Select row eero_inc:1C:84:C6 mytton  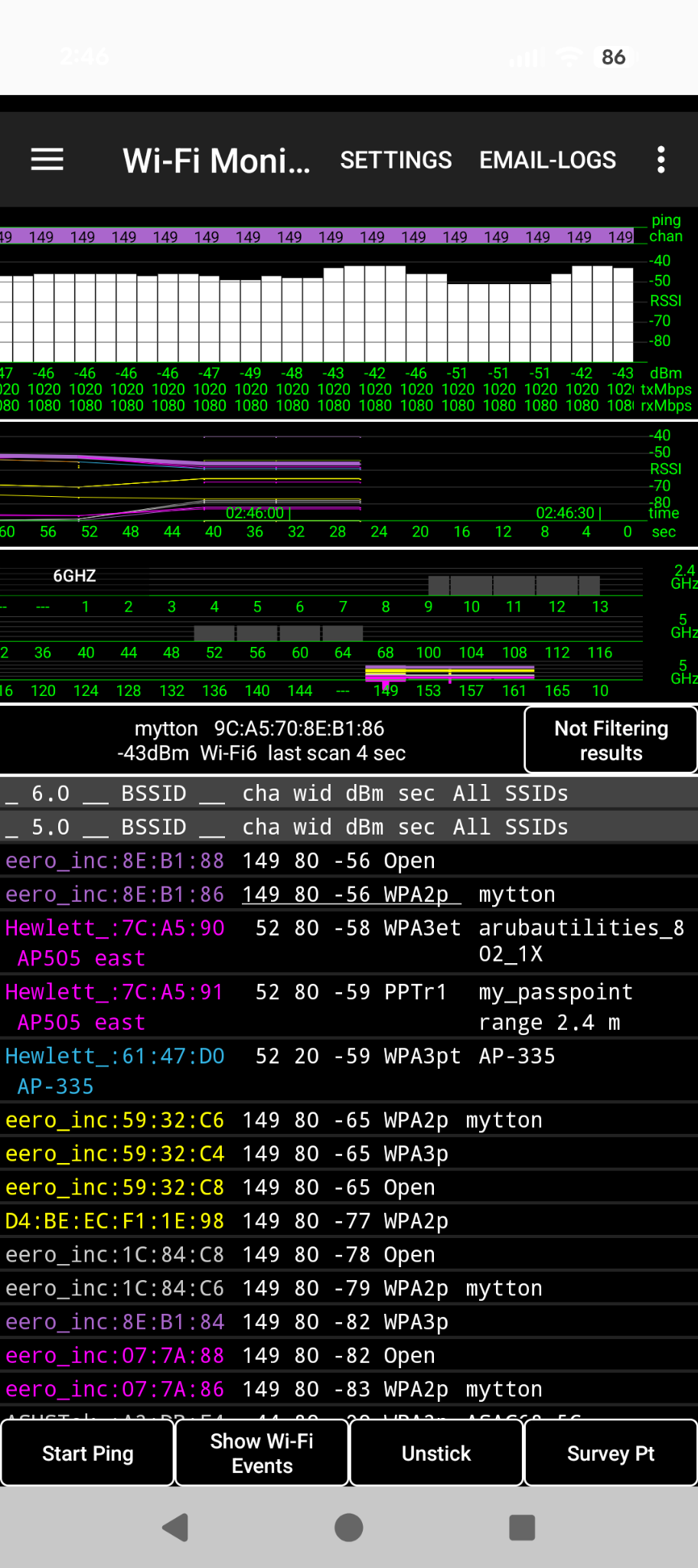349,1289
